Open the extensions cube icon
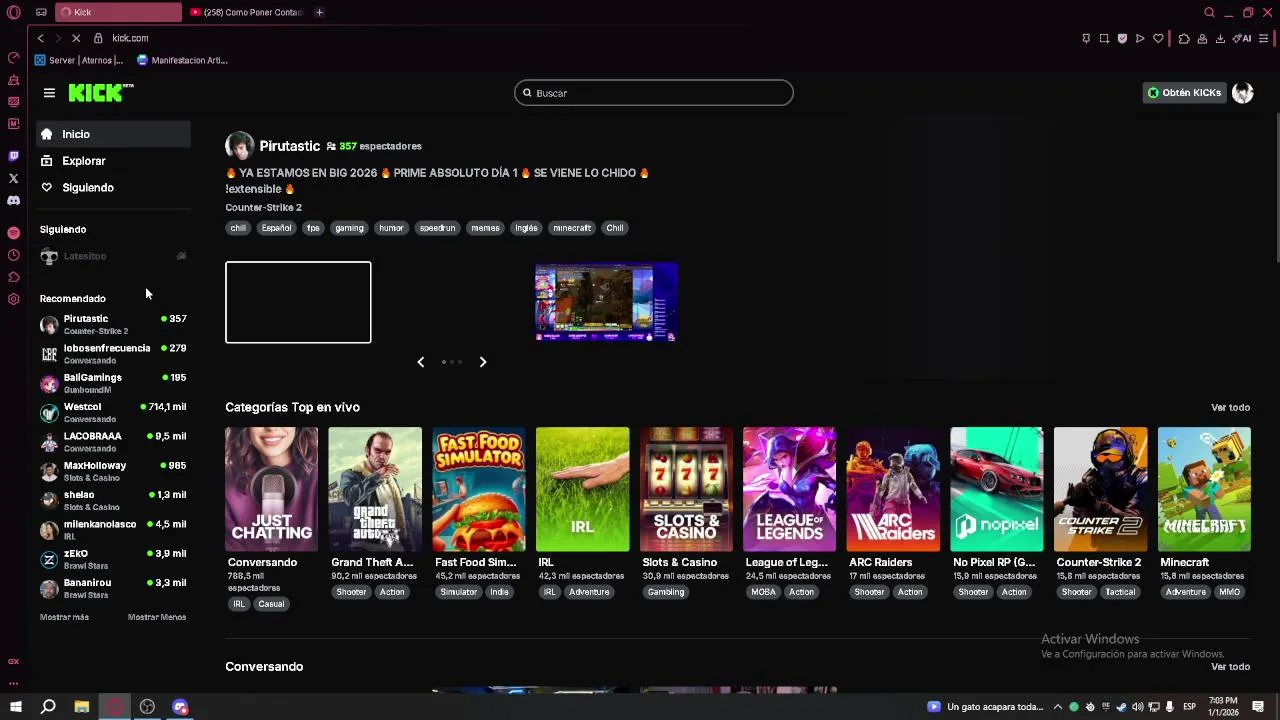Viewport: 1280px width, 720px height. pyautogui.click(x=1184, y=38)
